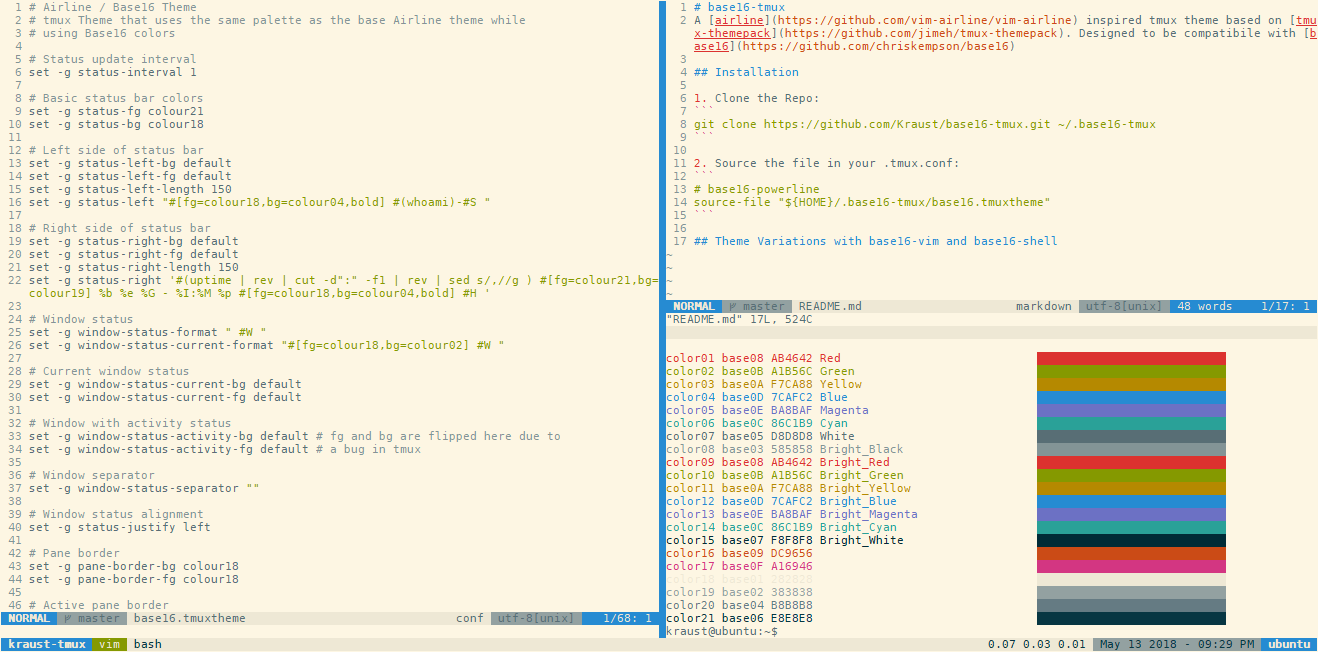
Task: Switch to the bash tmux window
Action: 148,644
